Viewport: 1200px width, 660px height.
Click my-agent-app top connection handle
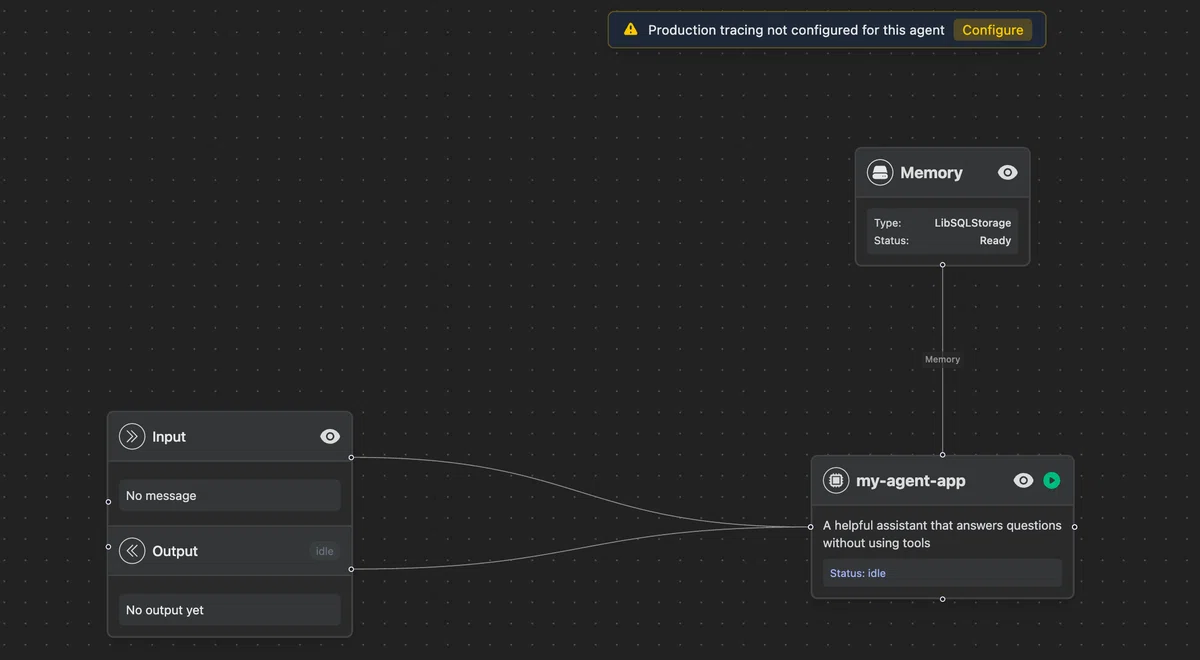tap(942, 455)
